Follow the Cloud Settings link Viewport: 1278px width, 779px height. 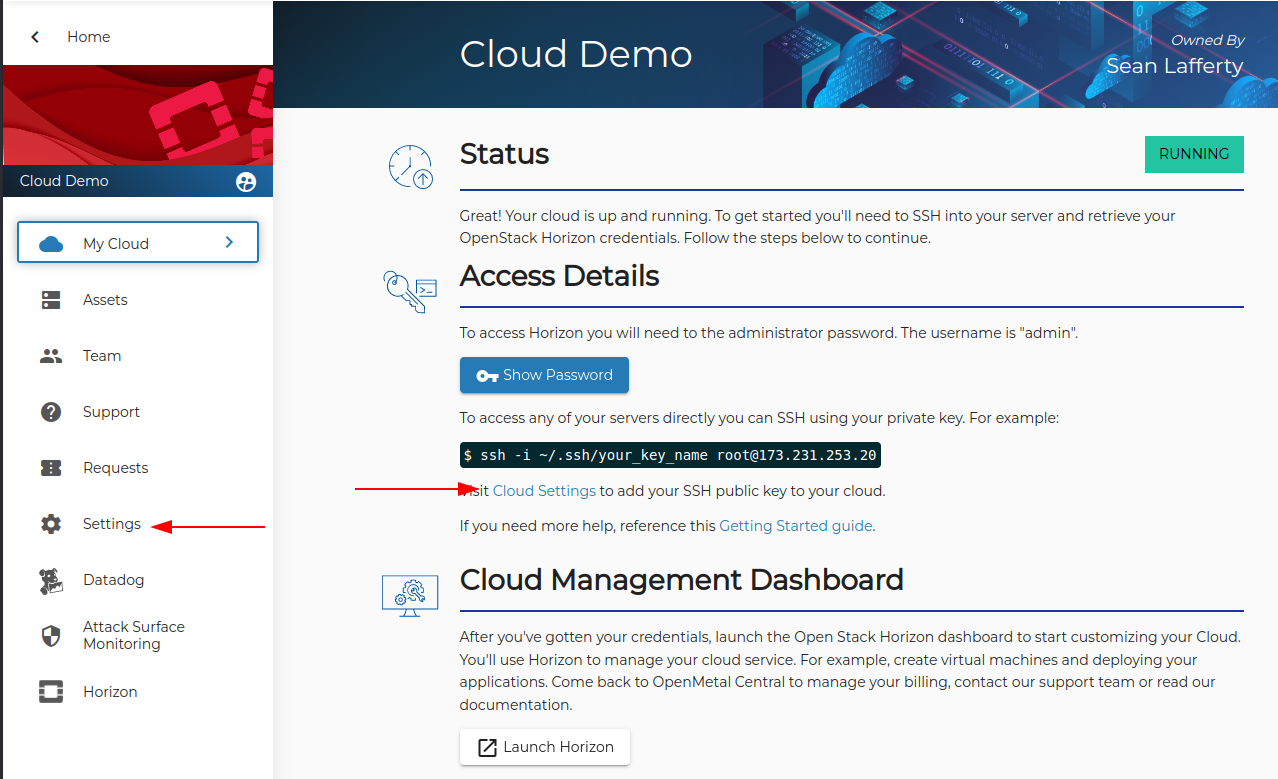[x=544, y=491]
